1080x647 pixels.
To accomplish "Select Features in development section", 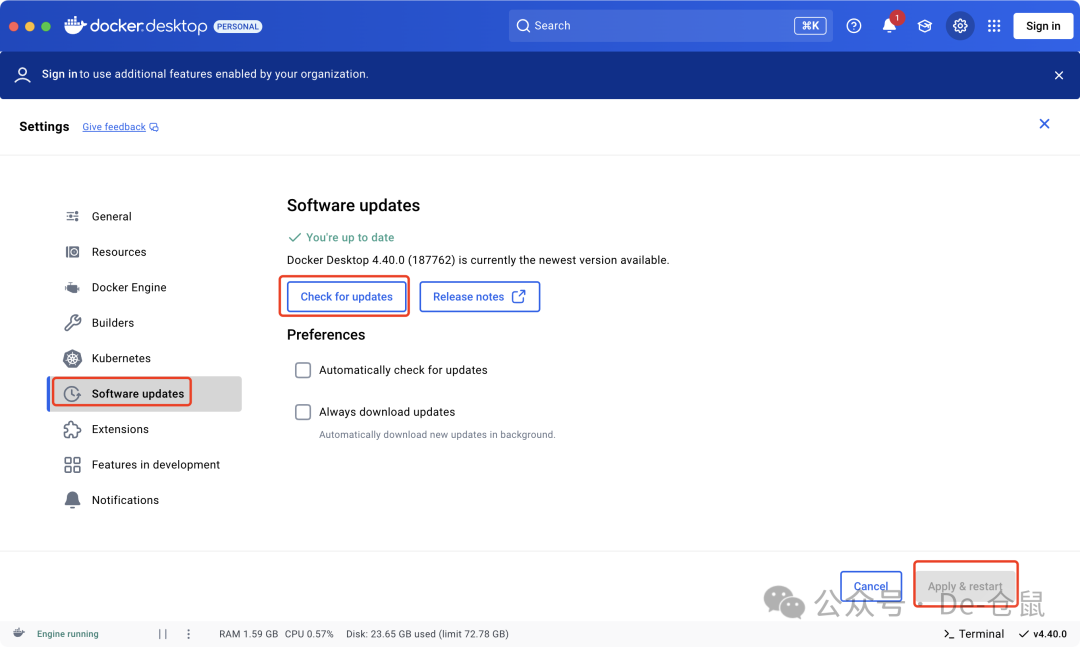I will point(155,465).
